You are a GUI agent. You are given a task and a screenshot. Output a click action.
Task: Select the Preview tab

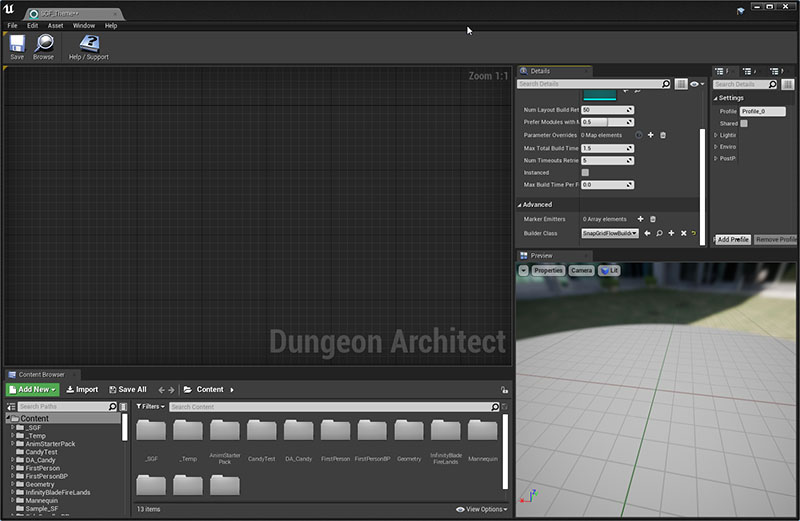(554, 256)
